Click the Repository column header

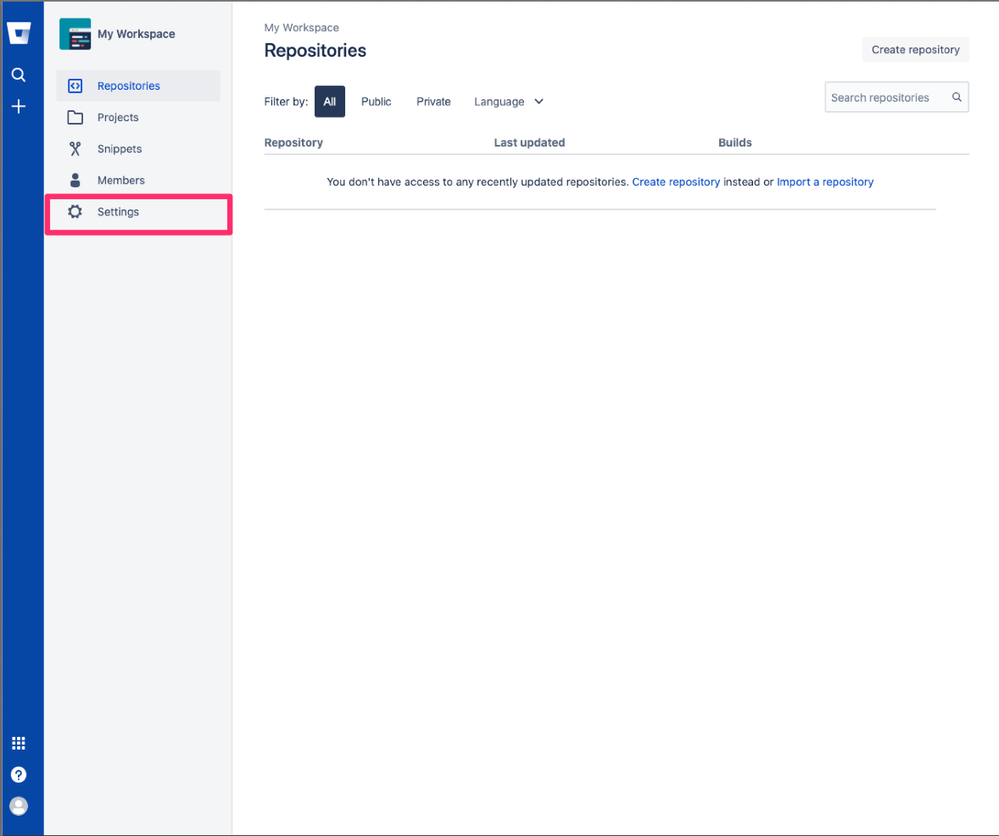pyautogui.click(x=294, y=142)
